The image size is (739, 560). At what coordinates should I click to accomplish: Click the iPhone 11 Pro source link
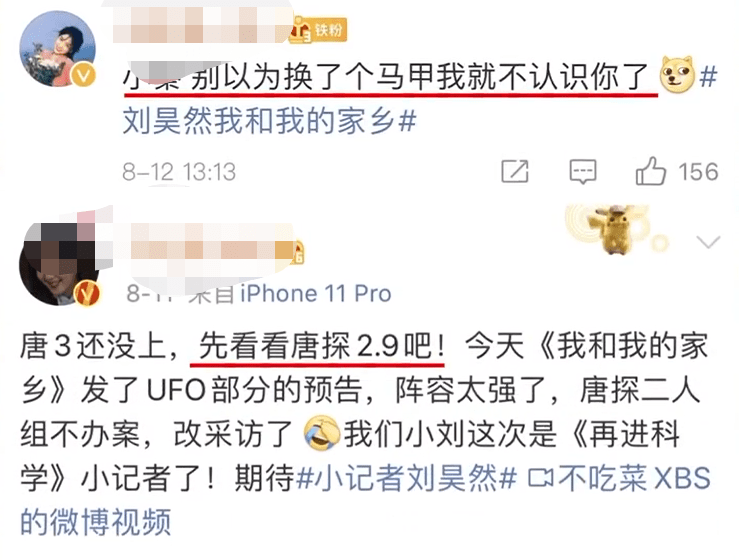316,293
